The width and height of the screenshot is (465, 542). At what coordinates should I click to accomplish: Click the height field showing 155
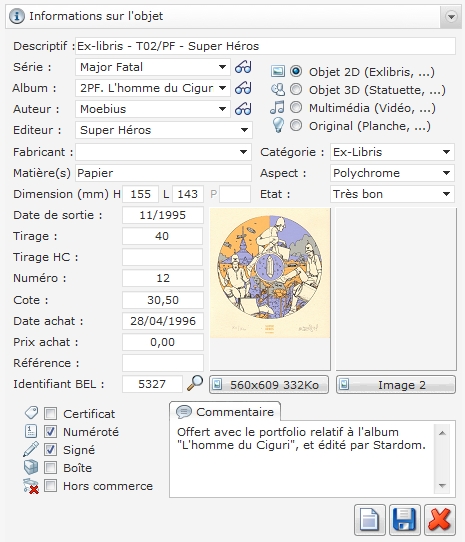click(140, 194)
